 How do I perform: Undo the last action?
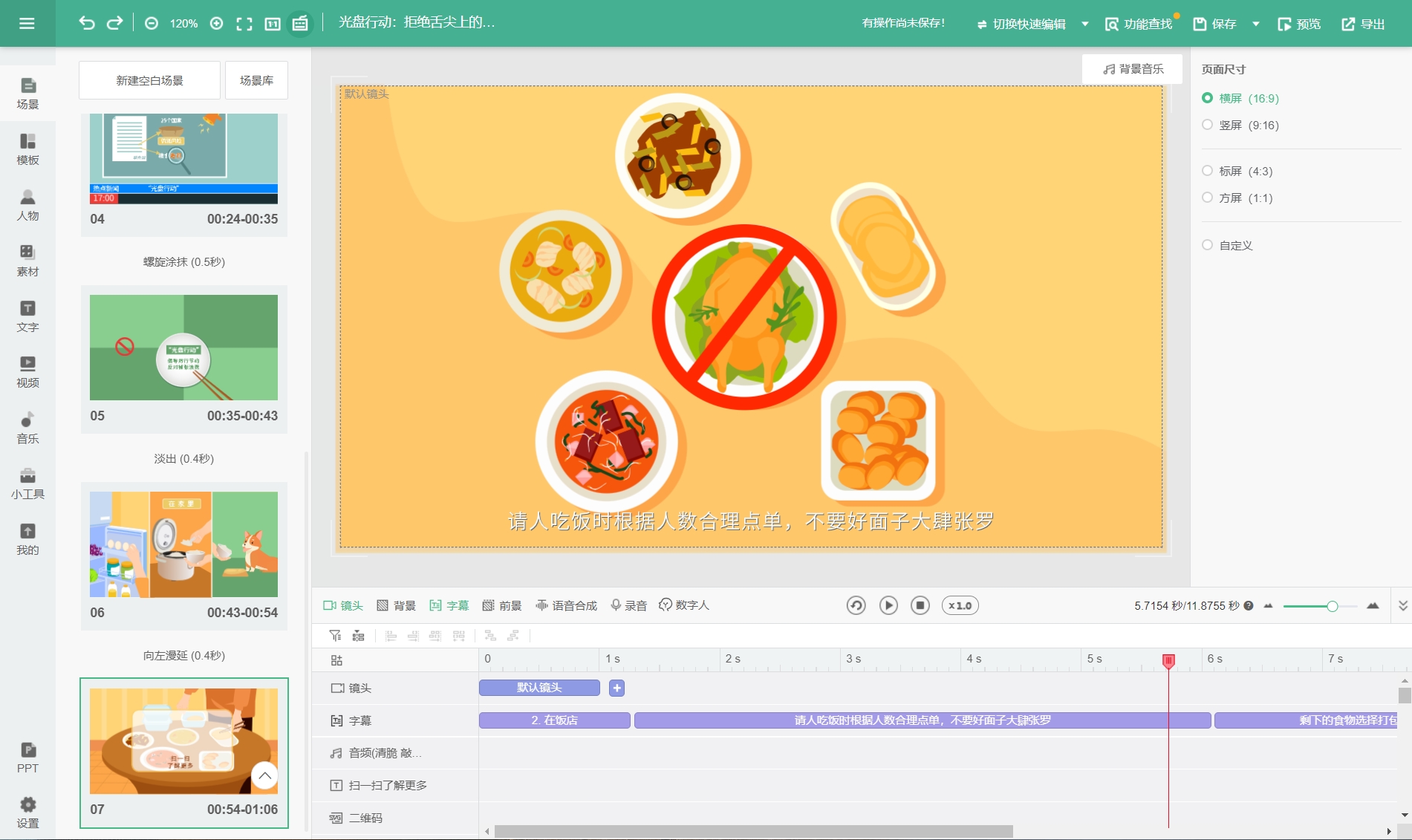click(x=87, y=23)
